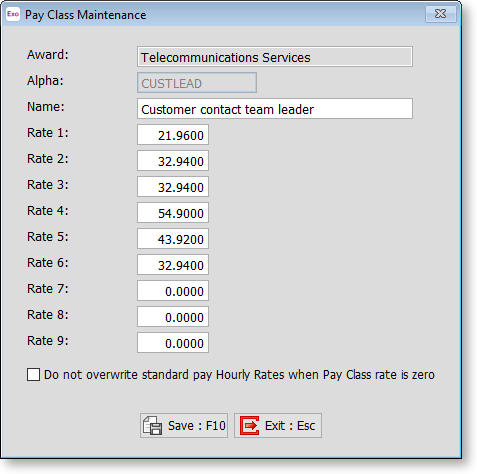Enable 'Do not overwrite standard pay Hourly Rates' checkbox
Screen dimensions: 477x474
pyautogui.click(x=33, y=374)
